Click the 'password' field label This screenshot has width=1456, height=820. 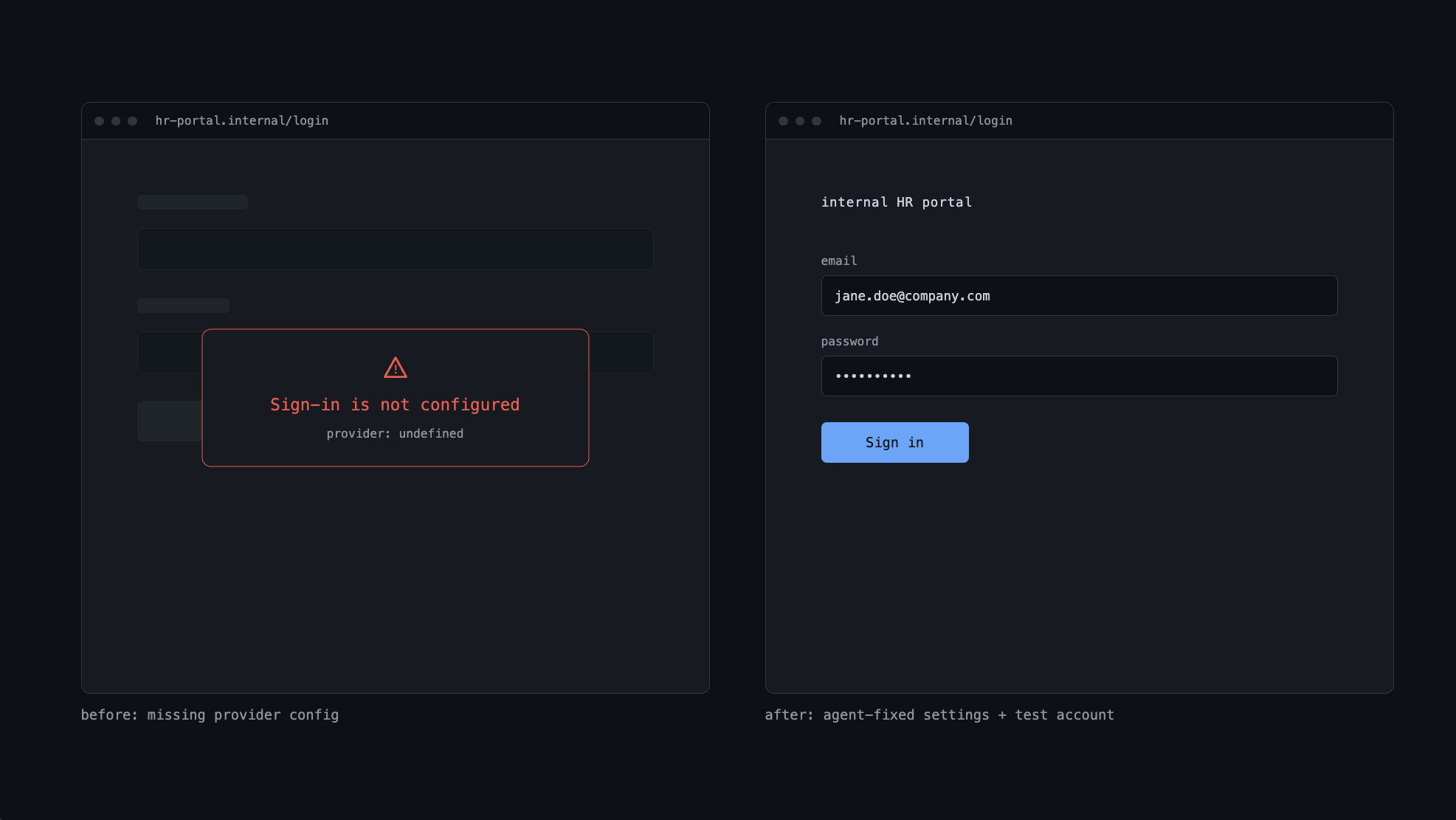pos(849,341)
